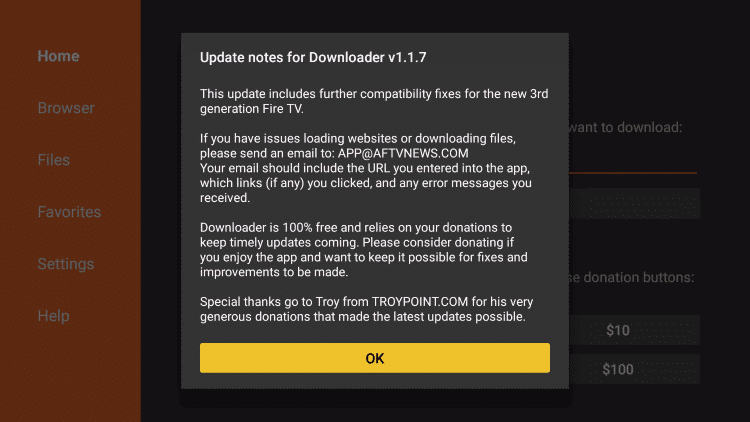Screen dimensions: 750x422
Task: Click the Update notes dialog title
Action: 313,57
